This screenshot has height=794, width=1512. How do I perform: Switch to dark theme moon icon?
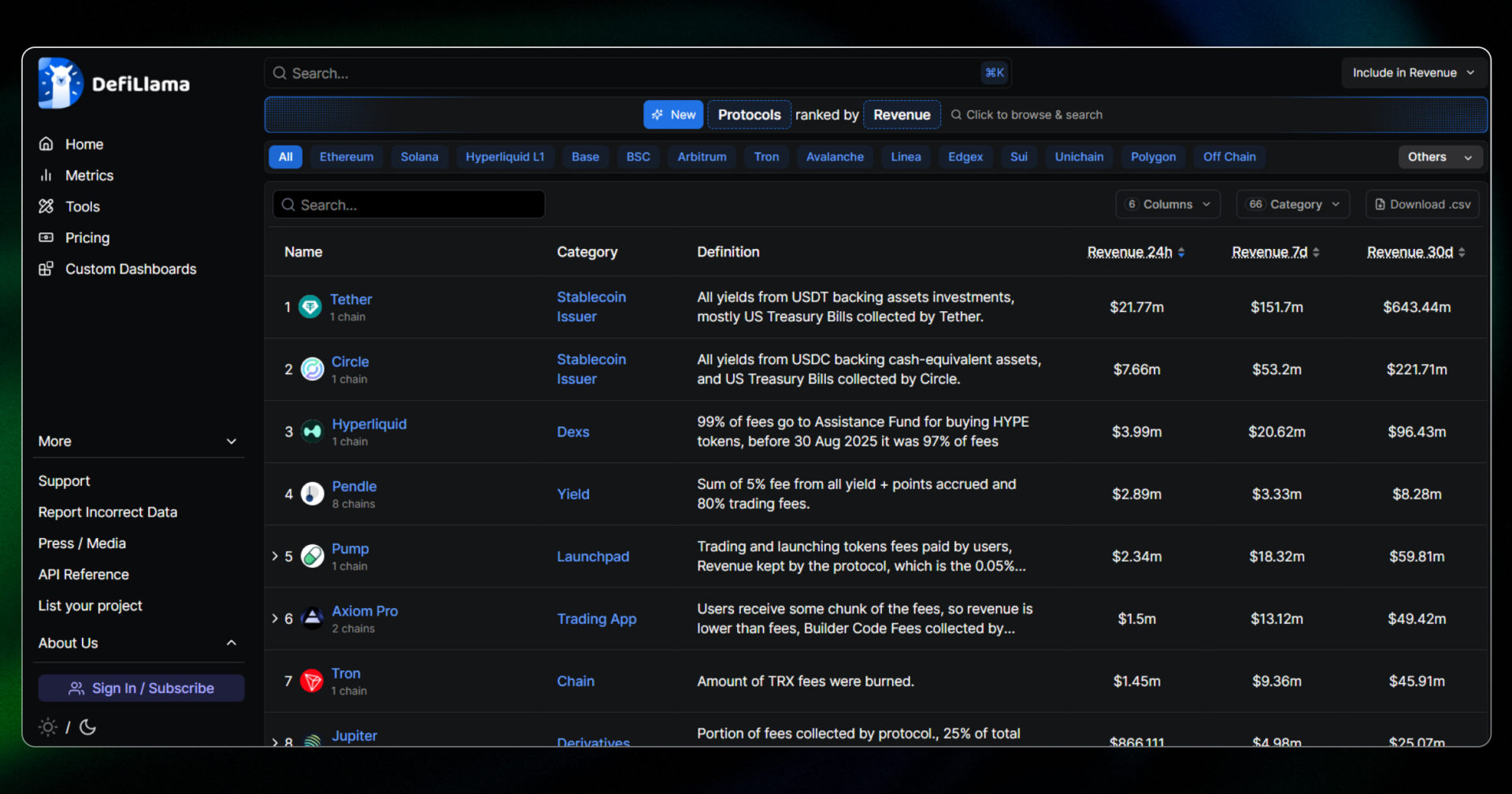click(x=88, y=727)
